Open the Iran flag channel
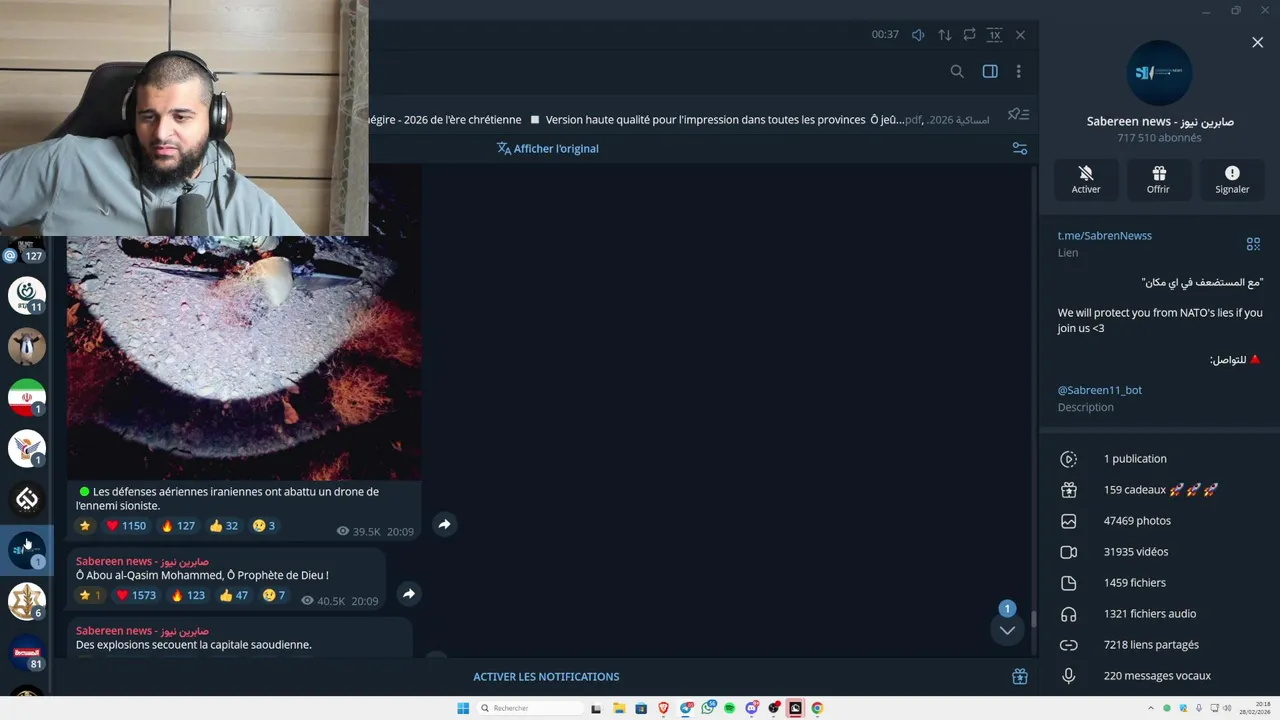Viewport: 1280px width, 720px height. pos(27,397)
